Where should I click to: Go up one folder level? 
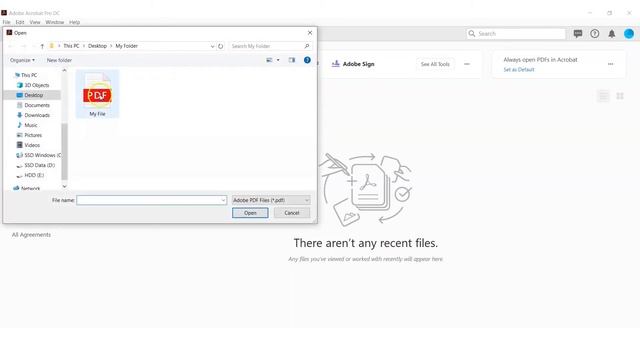coord(42,46)
